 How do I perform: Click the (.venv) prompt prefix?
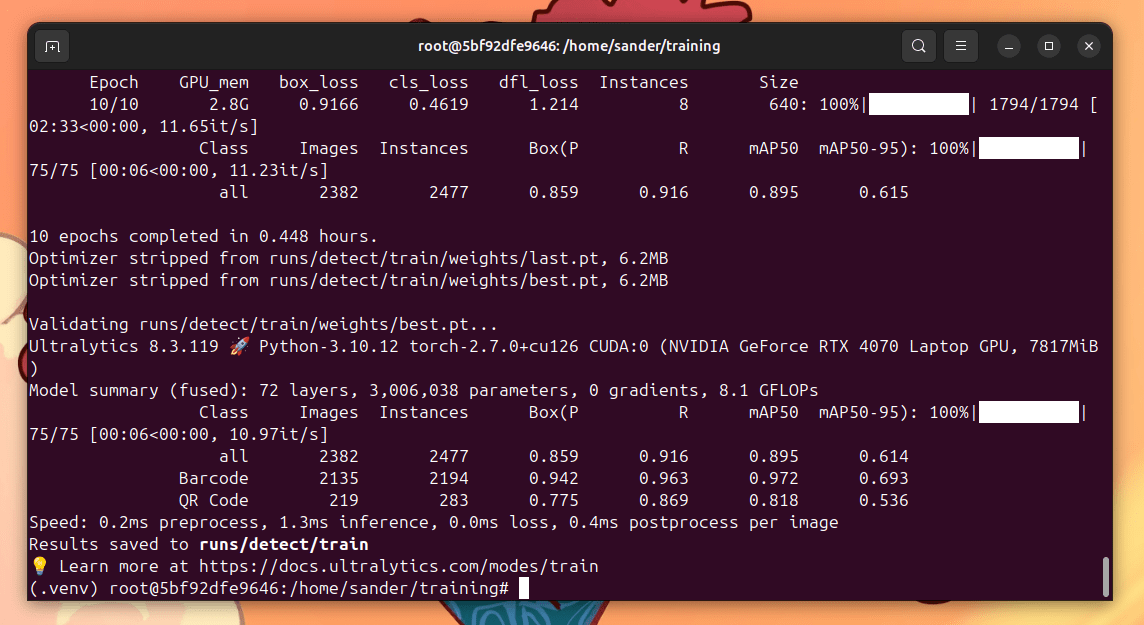[x=63, y=588]
